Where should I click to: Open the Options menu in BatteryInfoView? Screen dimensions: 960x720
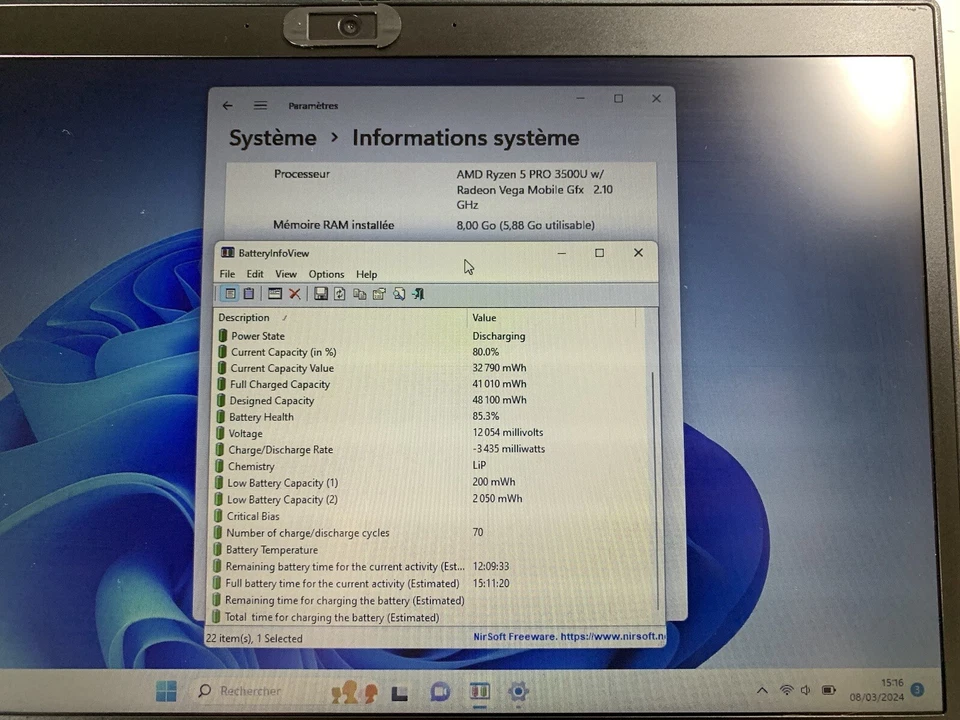(326, 274)
